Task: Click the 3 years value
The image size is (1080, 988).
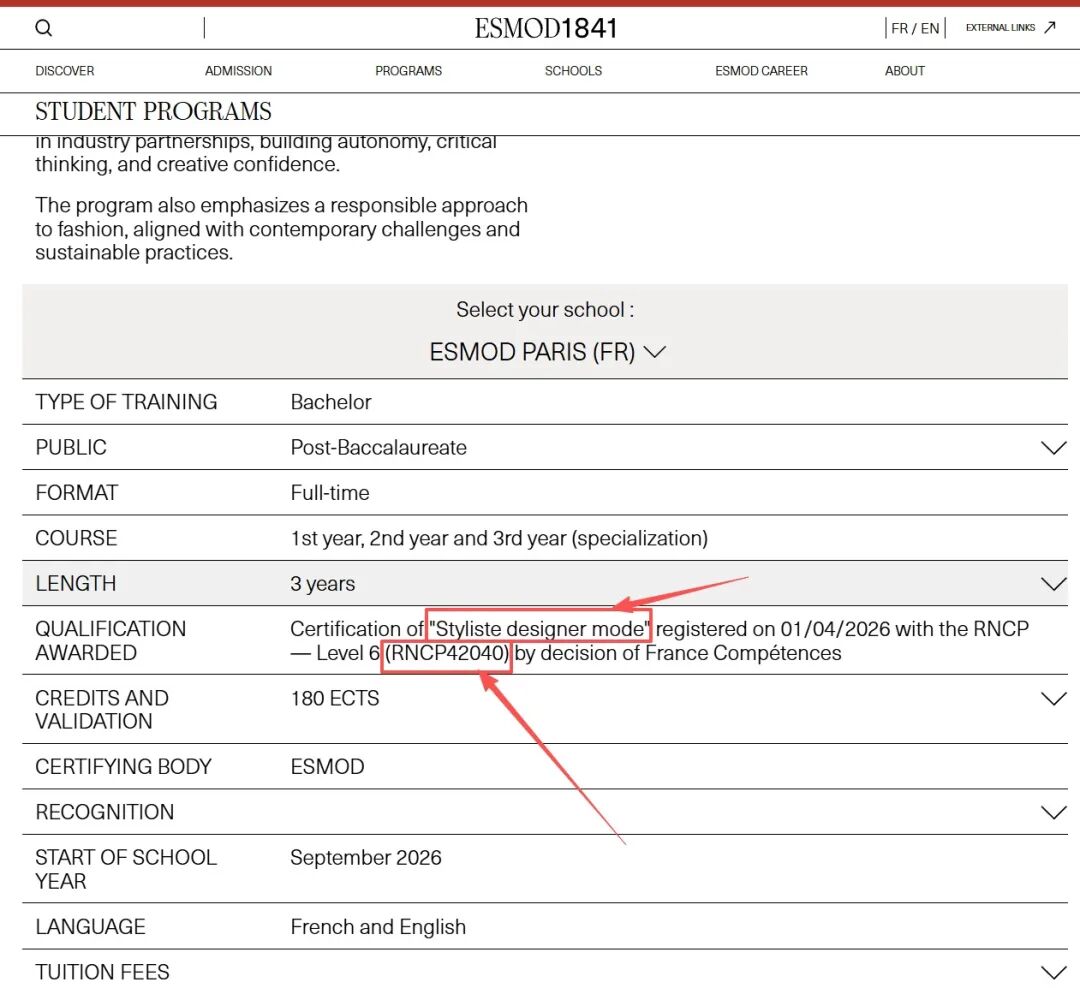Action: pyautogui.click(x=322, y=584)
